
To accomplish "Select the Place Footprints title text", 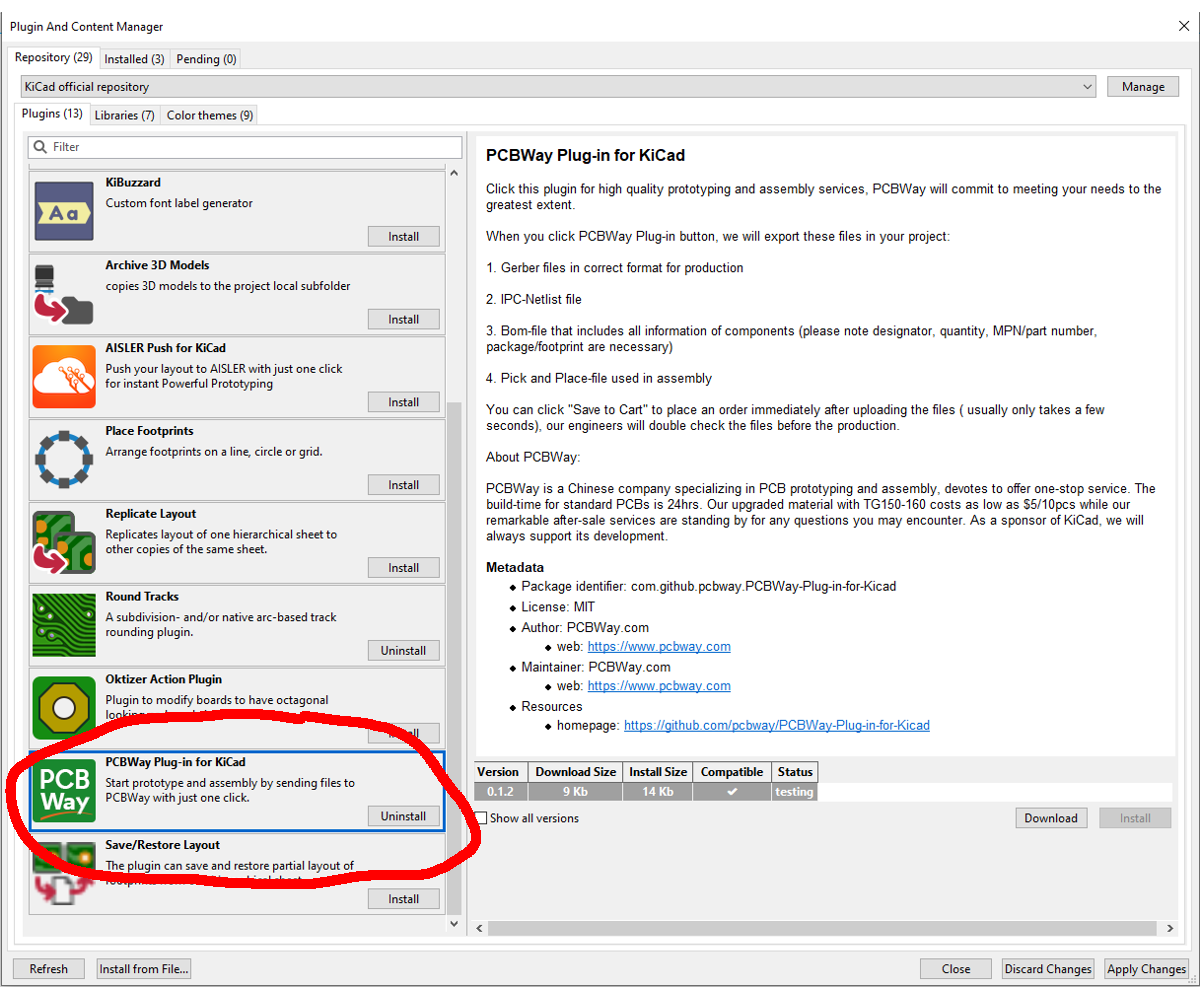I will (x=149, y=431).
